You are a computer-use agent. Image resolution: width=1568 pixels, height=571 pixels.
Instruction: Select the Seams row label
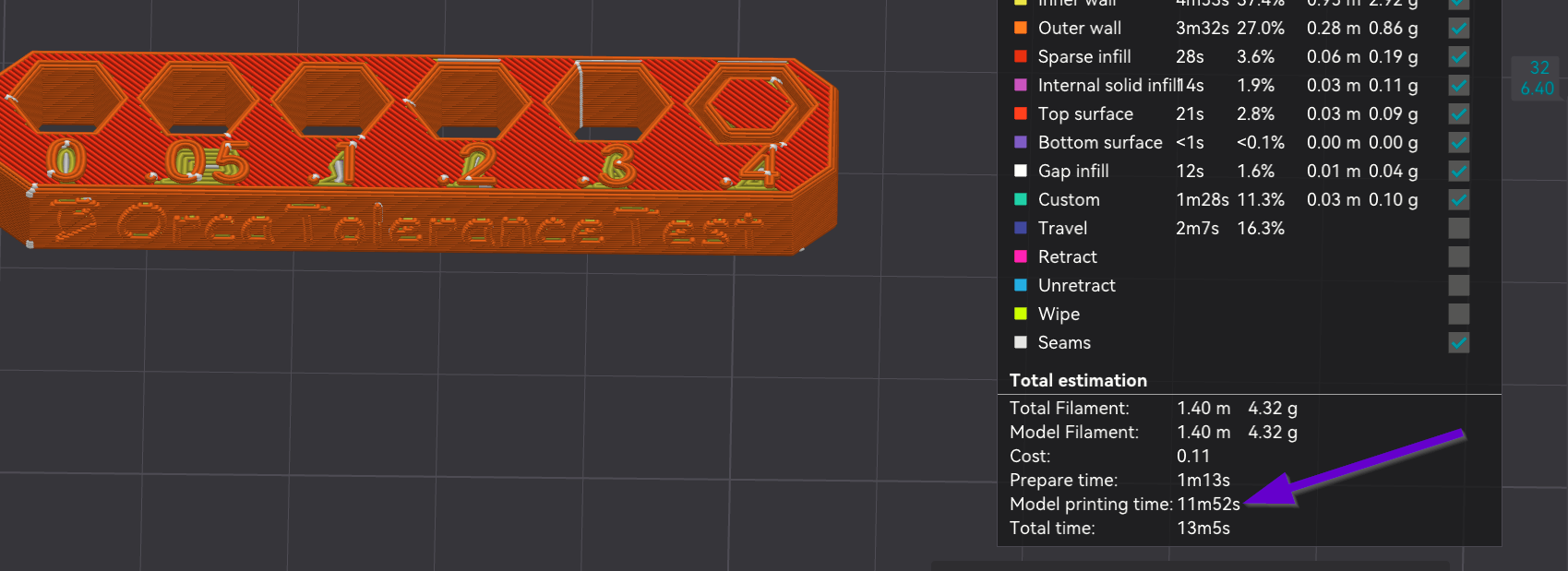1064,343
